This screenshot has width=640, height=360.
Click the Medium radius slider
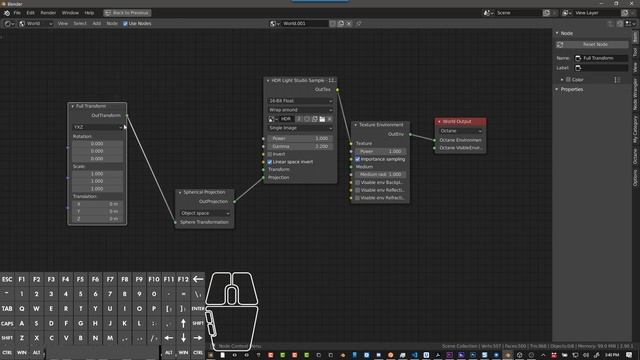[380, 174]
